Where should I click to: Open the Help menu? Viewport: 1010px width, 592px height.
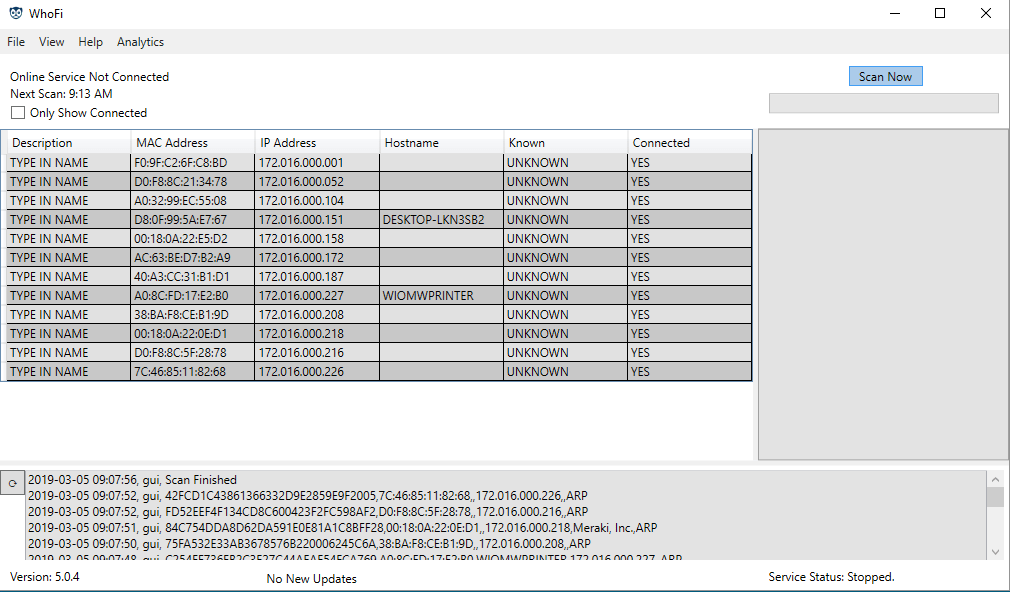coord(91,42)
